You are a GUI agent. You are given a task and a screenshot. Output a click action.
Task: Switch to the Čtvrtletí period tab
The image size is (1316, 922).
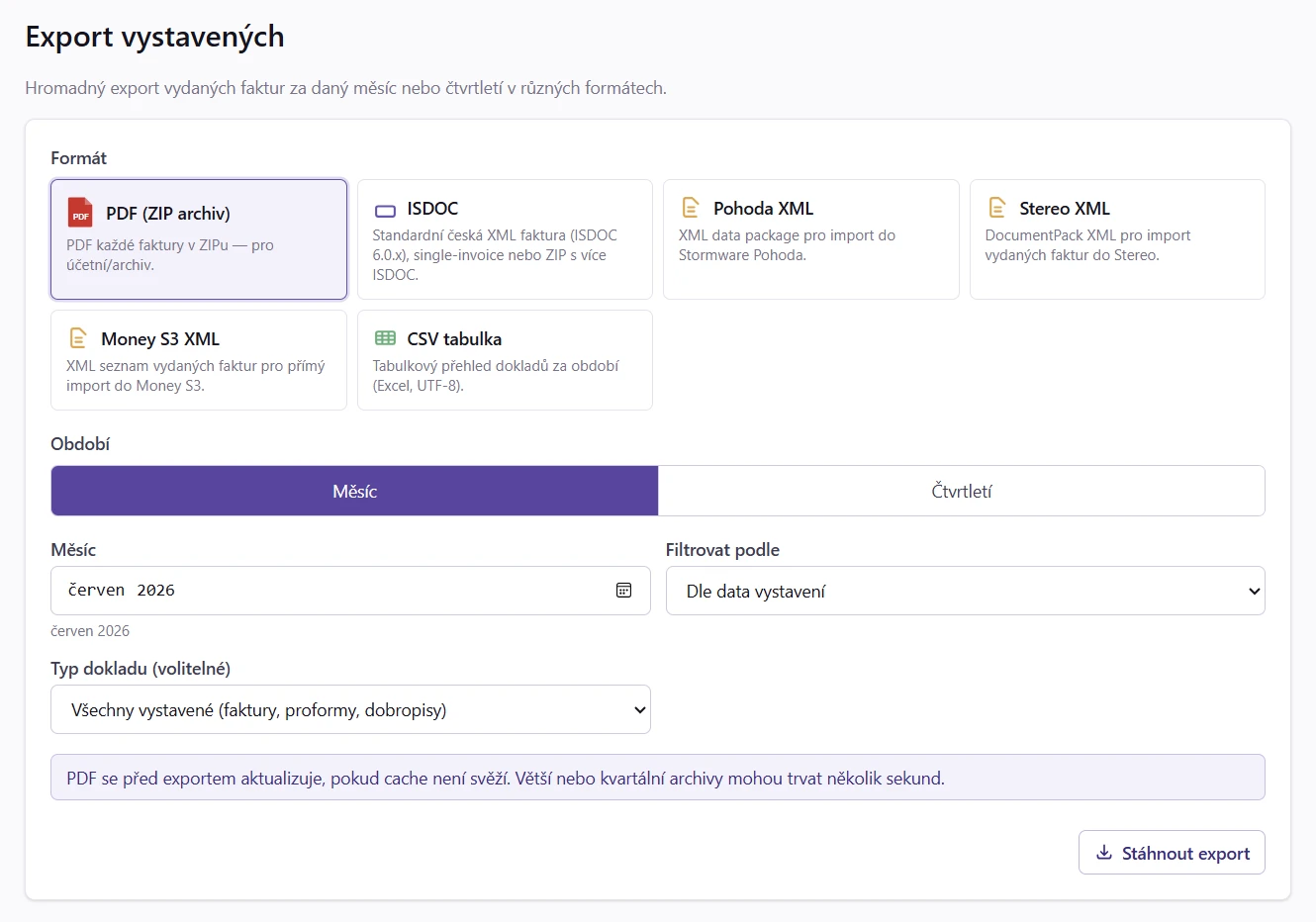961,491
